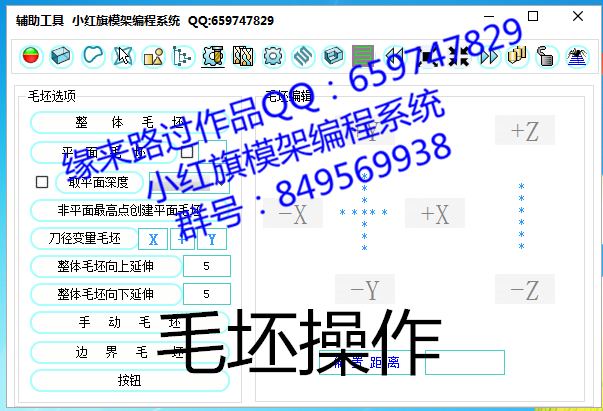Open the closed curve boundary tool icon
603x411 pixels.
[93, 56]
